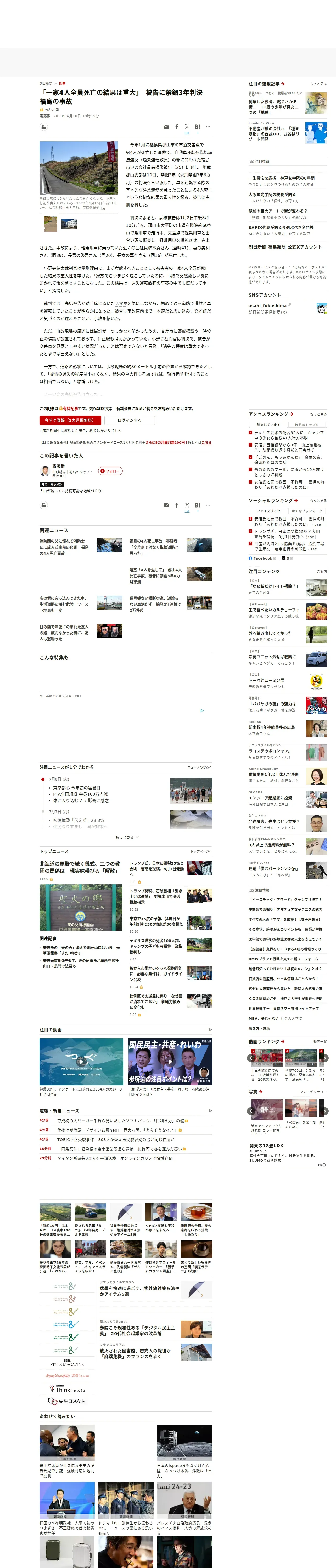Click asahi_fukushima avatar in SNS account section
Image resolution: width=336 pixels, height=1568 pixels.
tap(321, 309)
